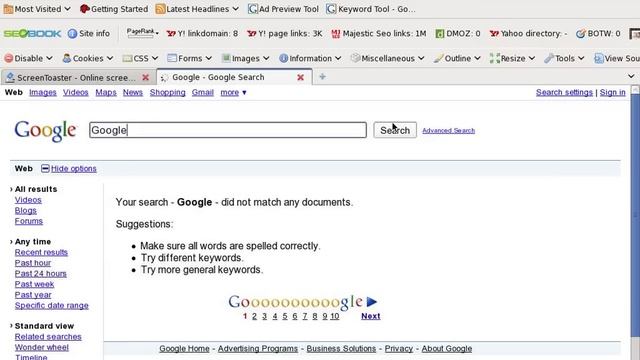Open the Outline menu
Image resolution: width=640 pixels, height=360 pixels.
point(457,58)
